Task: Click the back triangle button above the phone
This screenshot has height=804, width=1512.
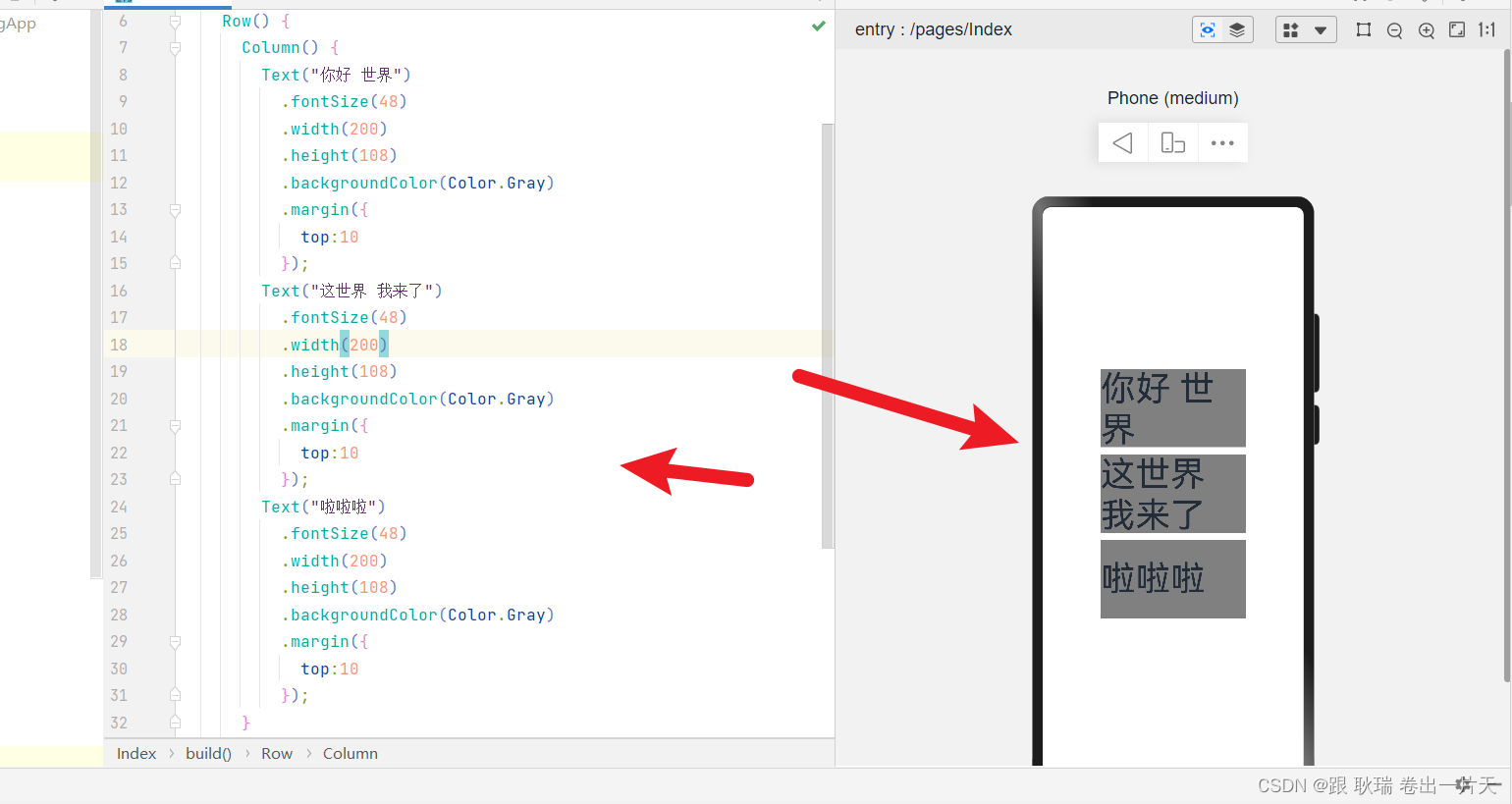Action: point(1123,143)
